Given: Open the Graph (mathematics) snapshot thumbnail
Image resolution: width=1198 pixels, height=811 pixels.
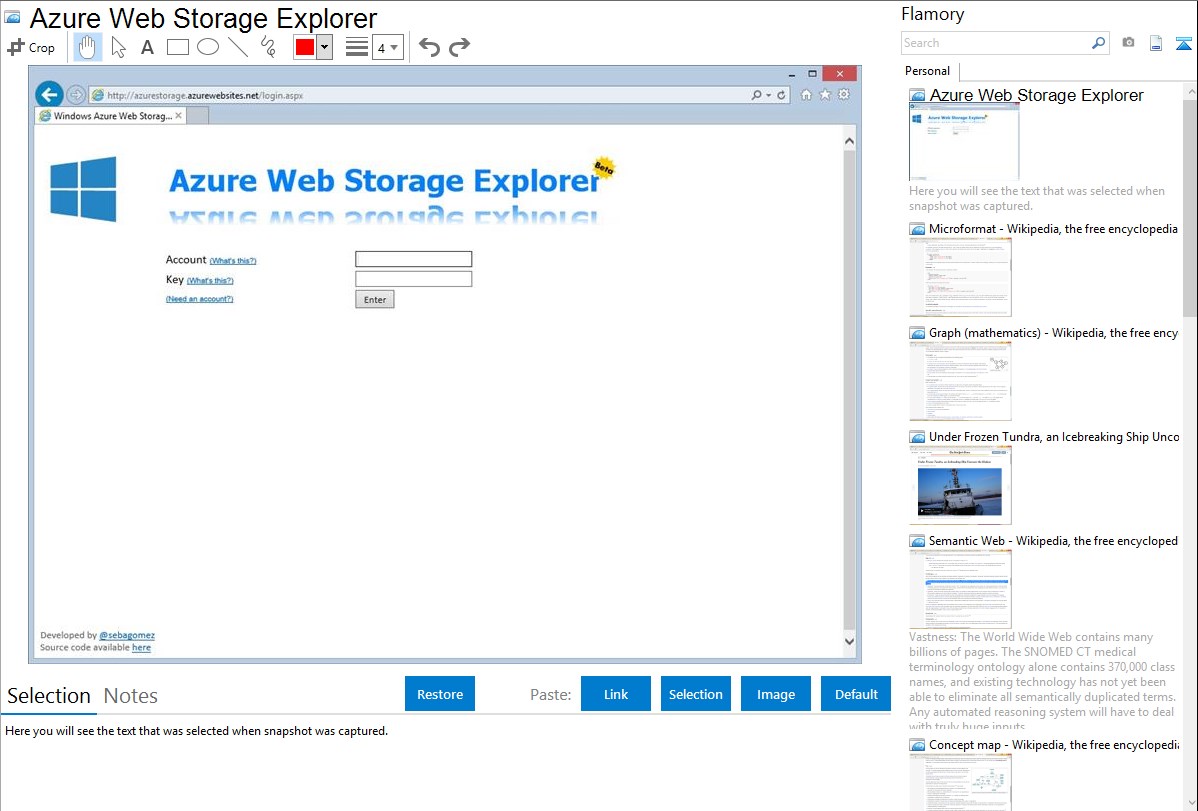Looking at the screenshot, I should point(960,381).
